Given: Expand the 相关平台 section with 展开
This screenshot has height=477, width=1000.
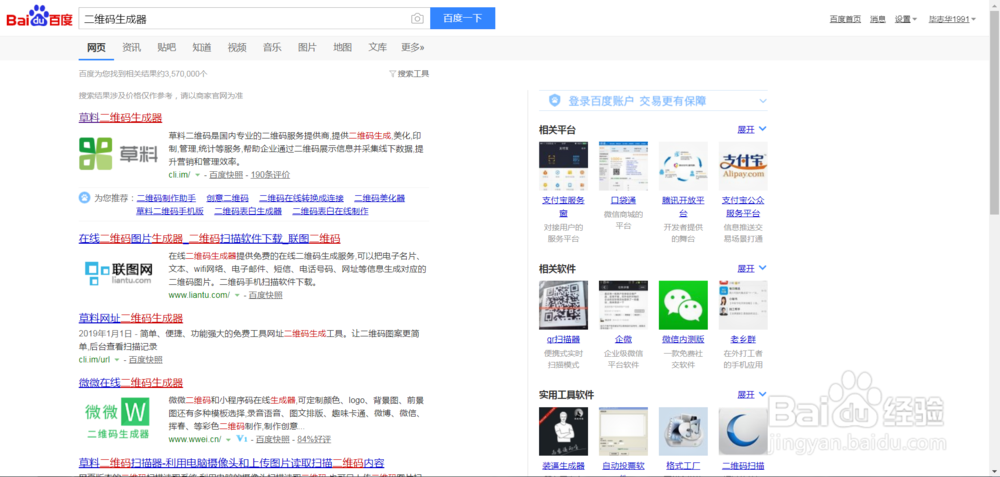Looking at the screenshot, I should [752, 129].
